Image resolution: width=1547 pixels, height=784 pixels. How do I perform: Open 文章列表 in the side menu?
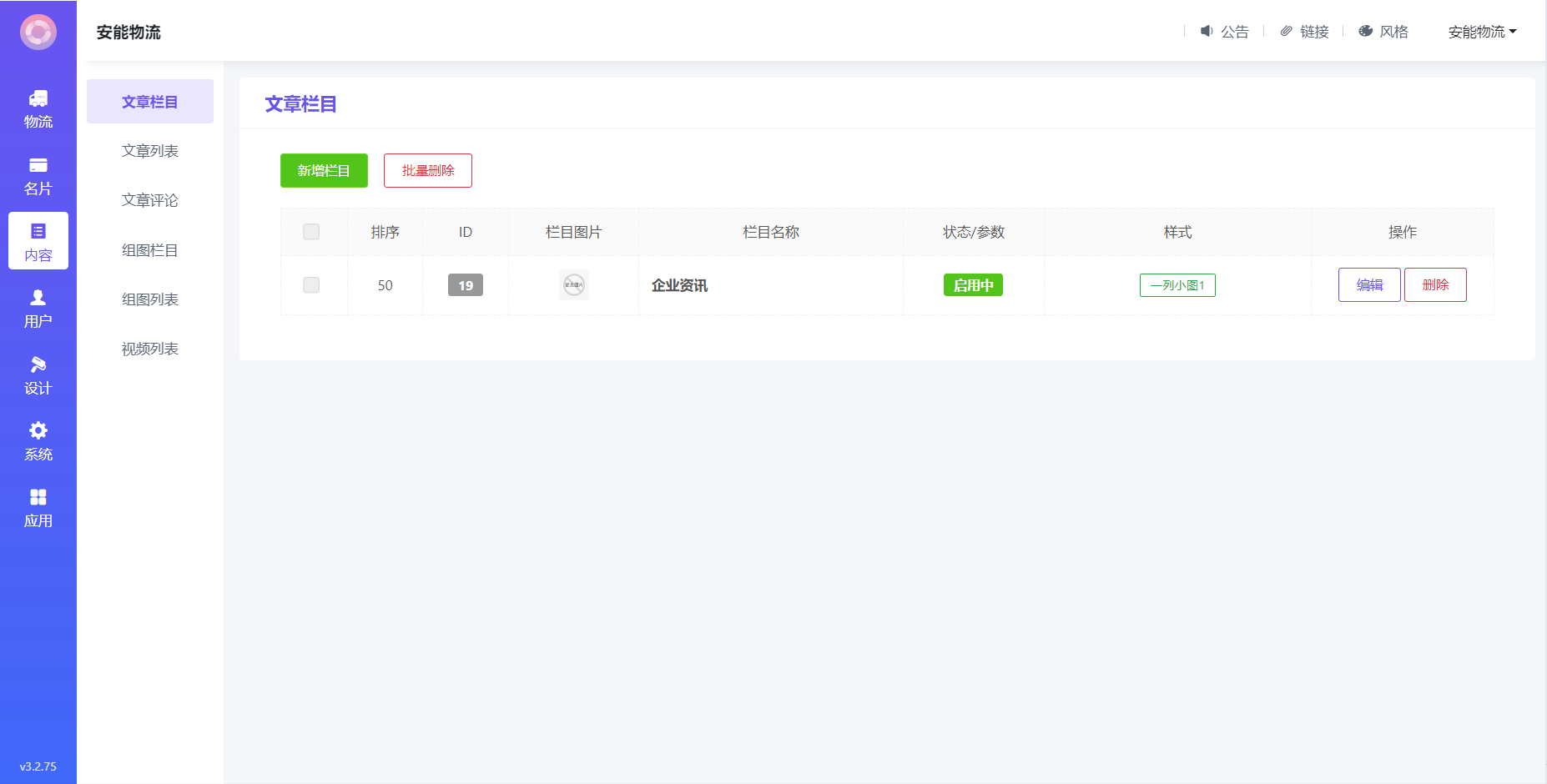click(x=150, y=151)
